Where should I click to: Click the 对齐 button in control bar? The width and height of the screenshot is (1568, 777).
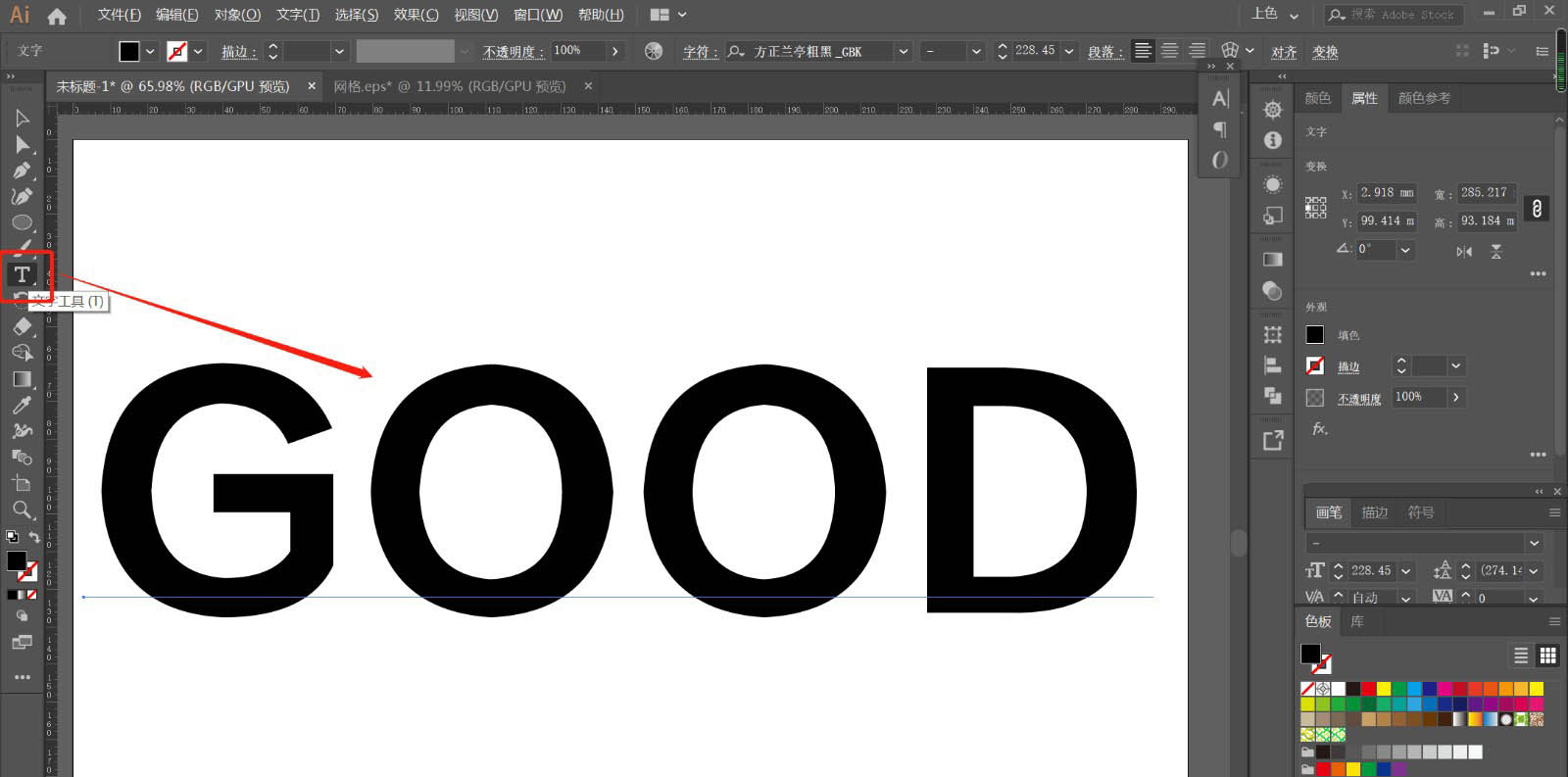pyautogui.click(x=1284, y=52)
